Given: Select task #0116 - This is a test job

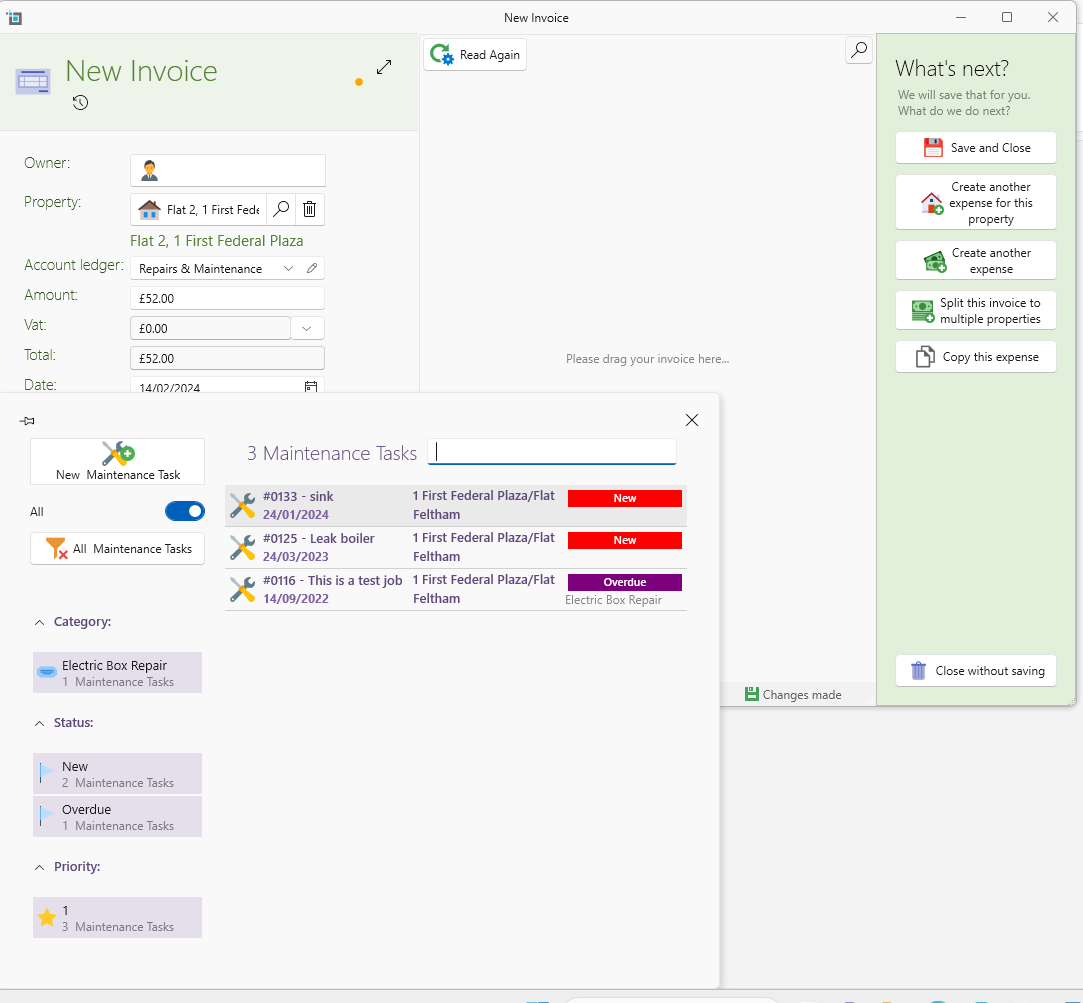Looking at the screenshot, I should pos(456,590).
